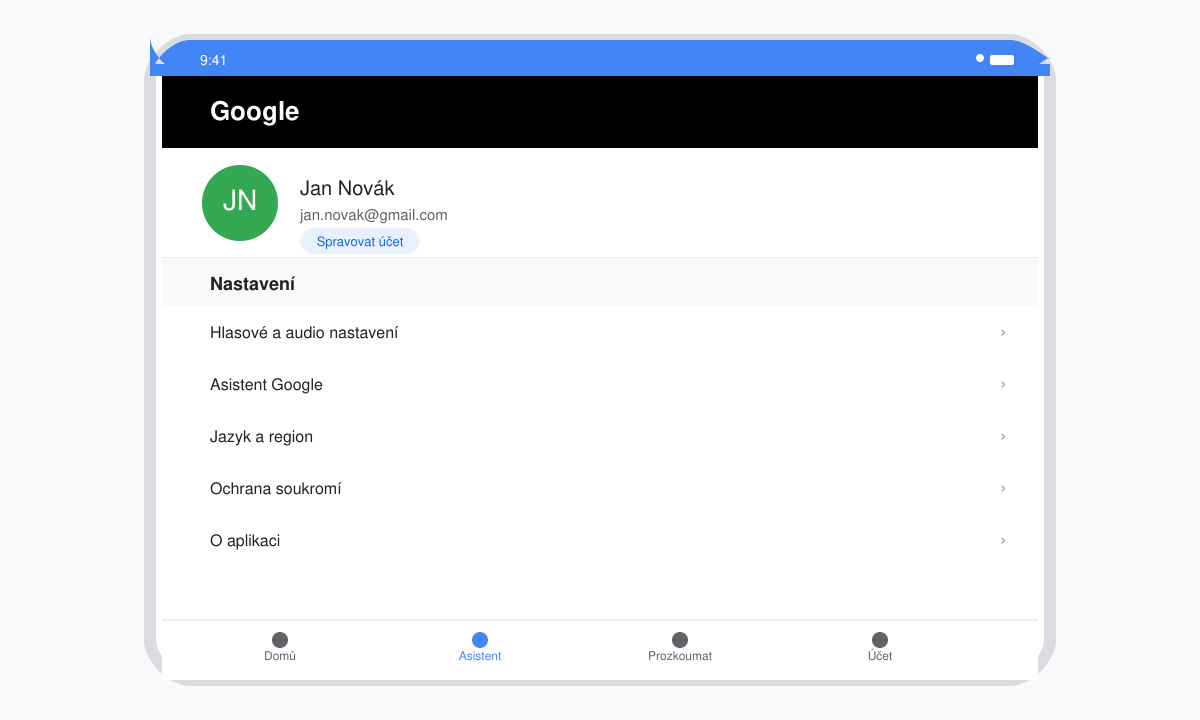This screenshot has width=1200, height=720.
Task: Expand chevron next to Asistent Google
Action: (1003, 384)
